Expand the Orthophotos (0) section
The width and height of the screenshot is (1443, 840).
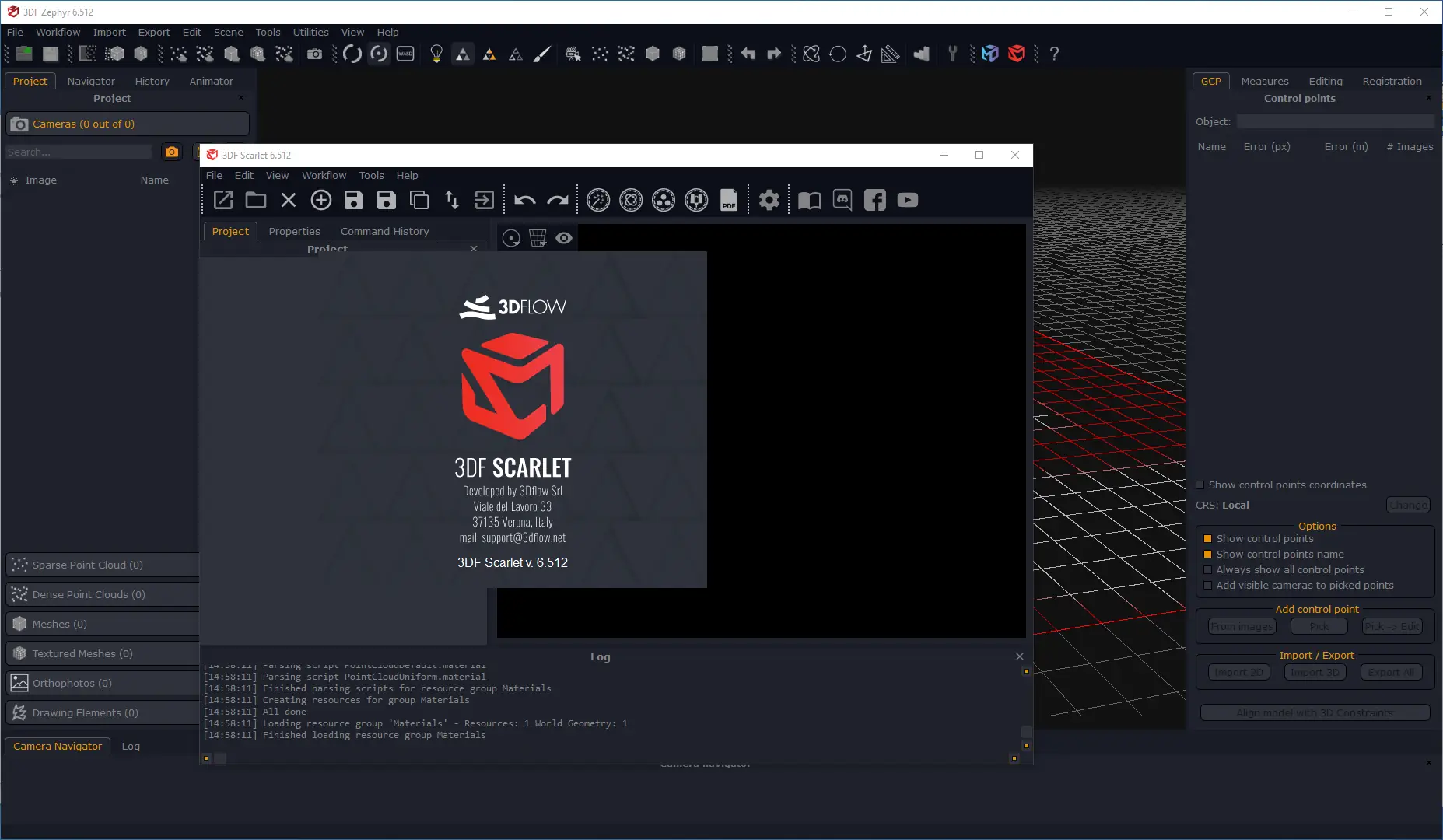pyautogui.click(x=103, y=683)
